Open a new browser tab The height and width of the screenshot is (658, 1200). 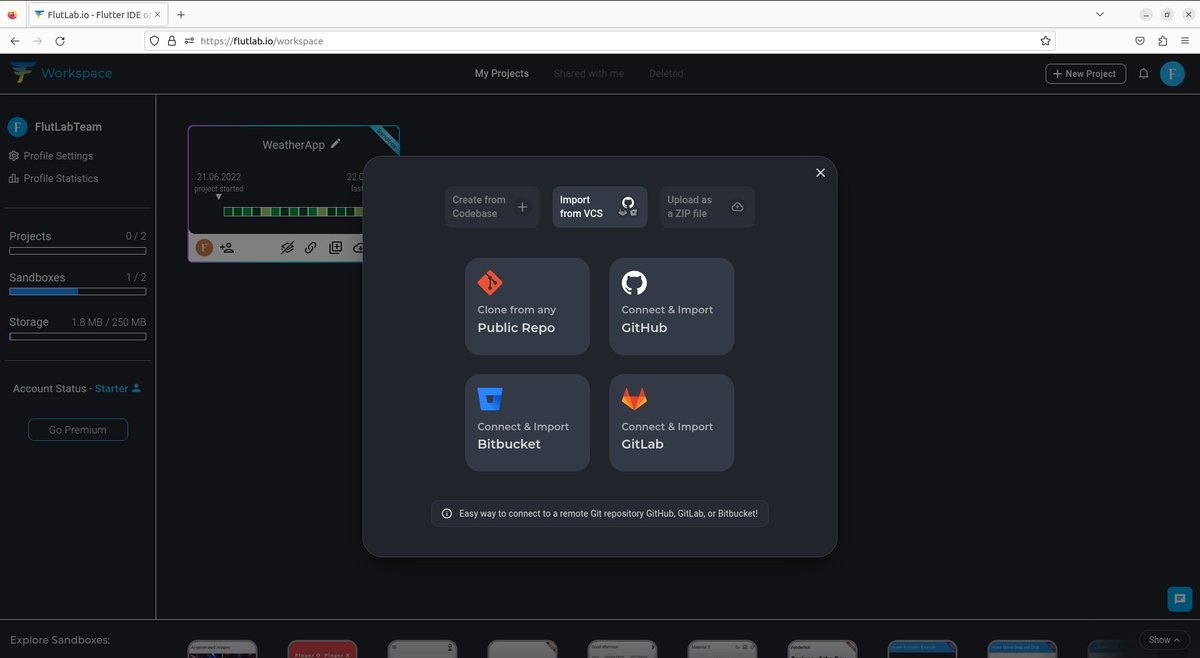pyautogui.click(x=181, y=14)
